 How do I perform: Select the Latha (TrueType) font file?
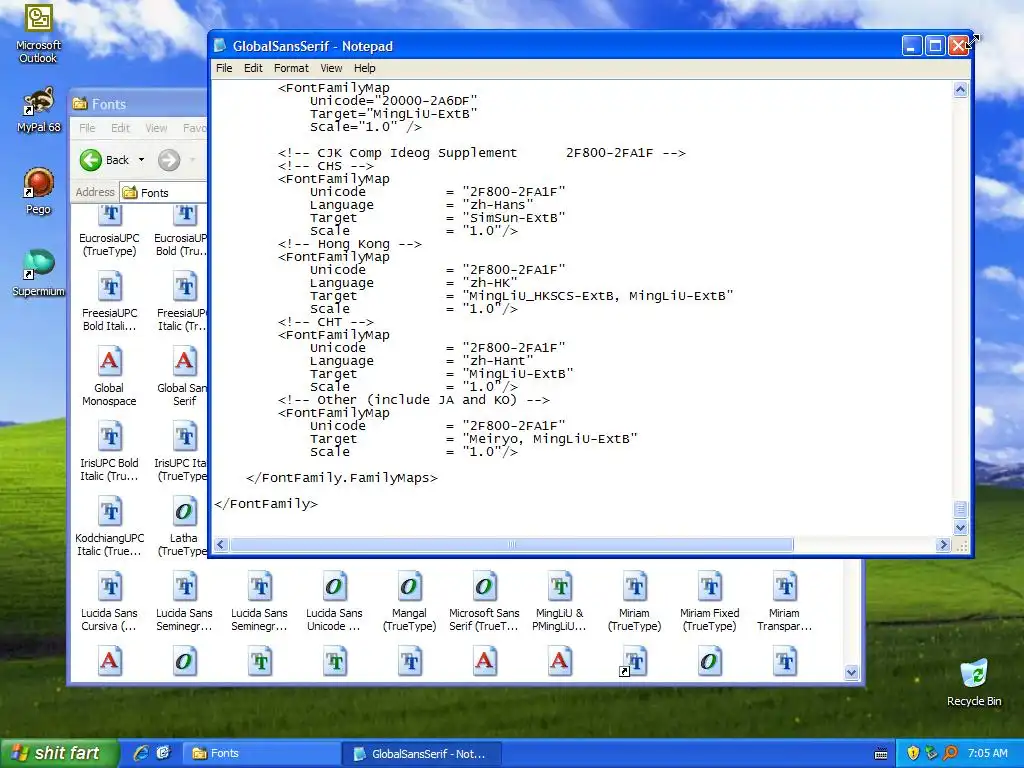(x=183, y=528)
